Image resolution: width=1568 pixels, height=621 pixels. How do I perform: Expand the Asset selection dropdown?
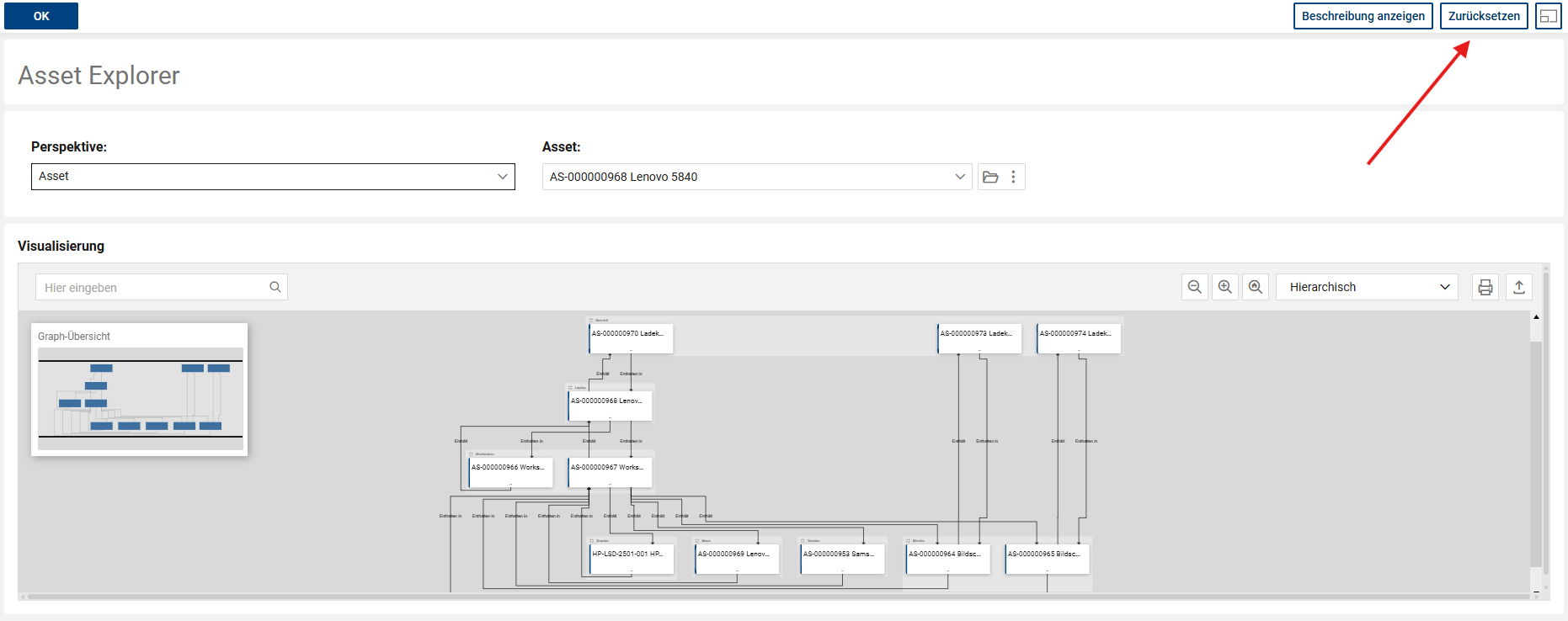click(959, 177)
